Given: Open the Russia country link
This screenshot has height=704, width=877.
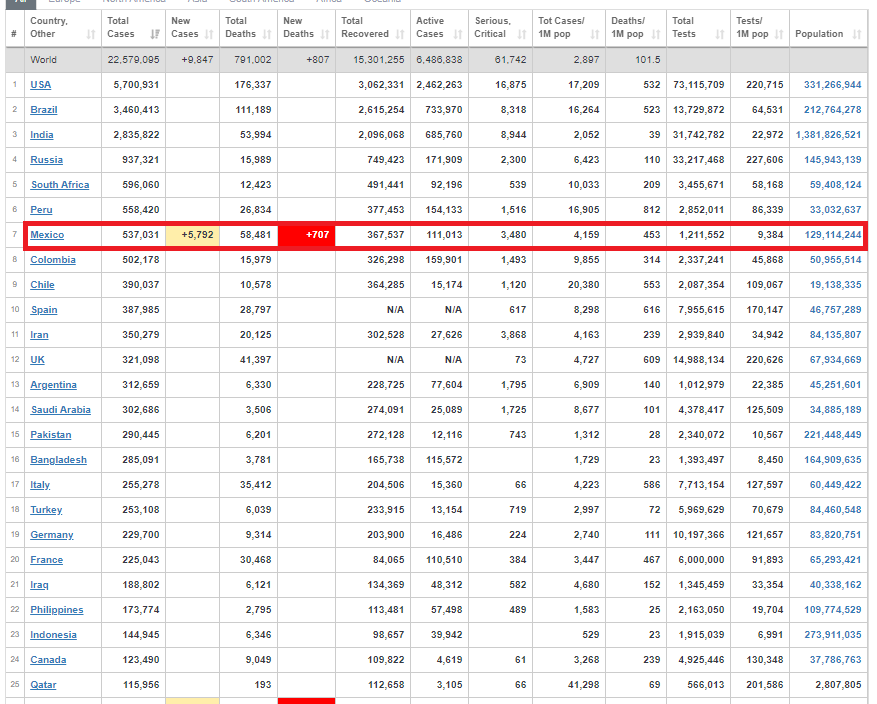Looking at the screenshot, I should [x=46, y=160].
